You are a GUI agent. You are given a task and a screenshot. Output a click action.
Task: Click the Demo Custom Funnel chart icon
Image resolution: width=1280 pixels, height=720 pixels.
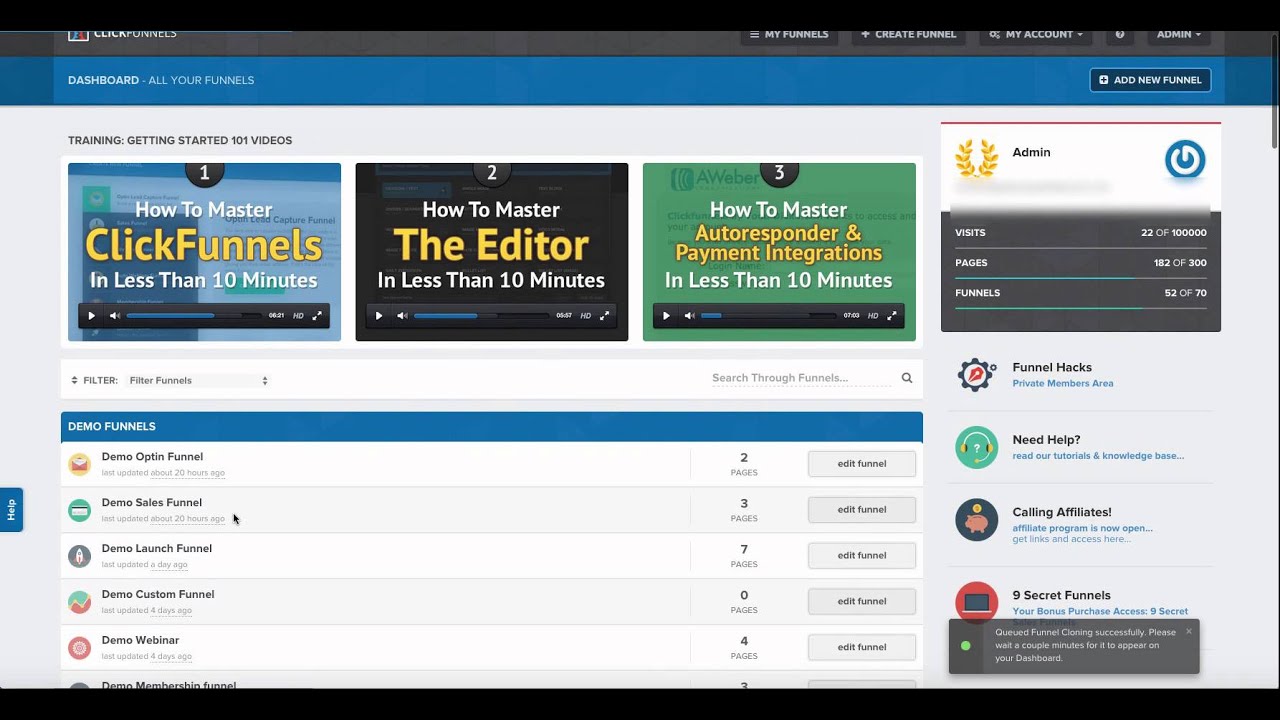coord(79,602)
